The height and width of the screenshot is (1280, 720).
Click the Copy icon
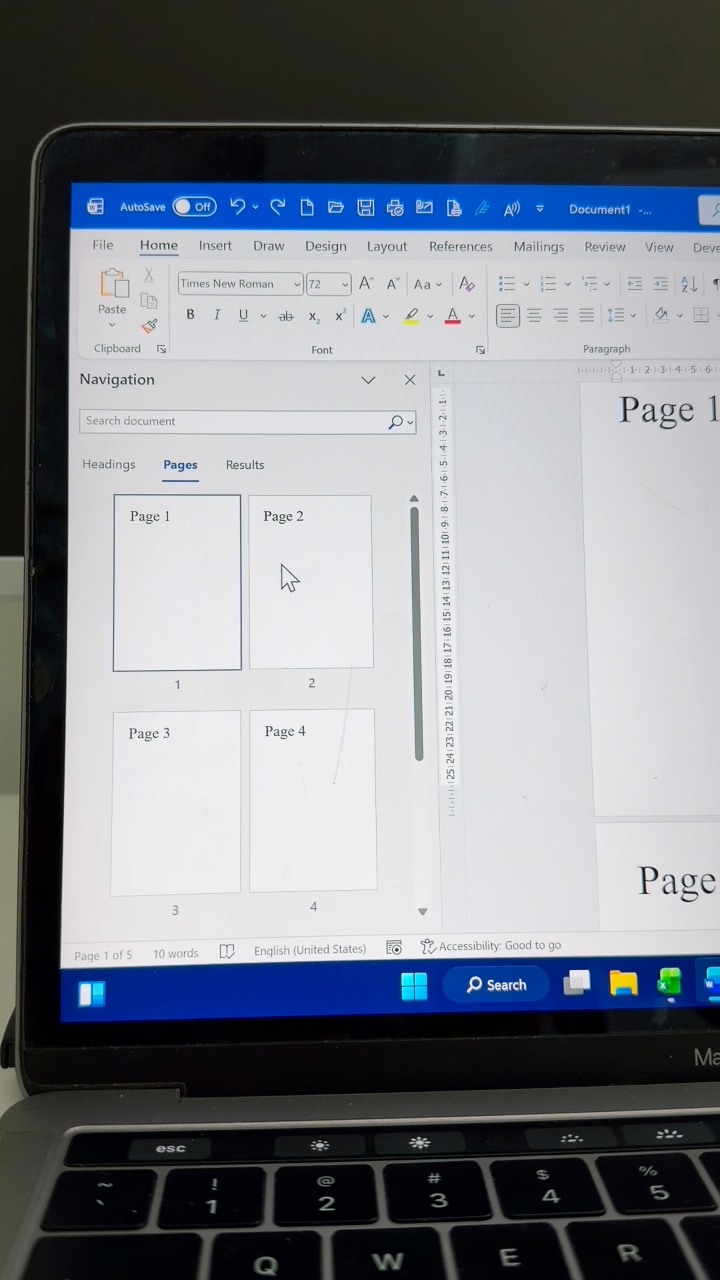(149, 301)
